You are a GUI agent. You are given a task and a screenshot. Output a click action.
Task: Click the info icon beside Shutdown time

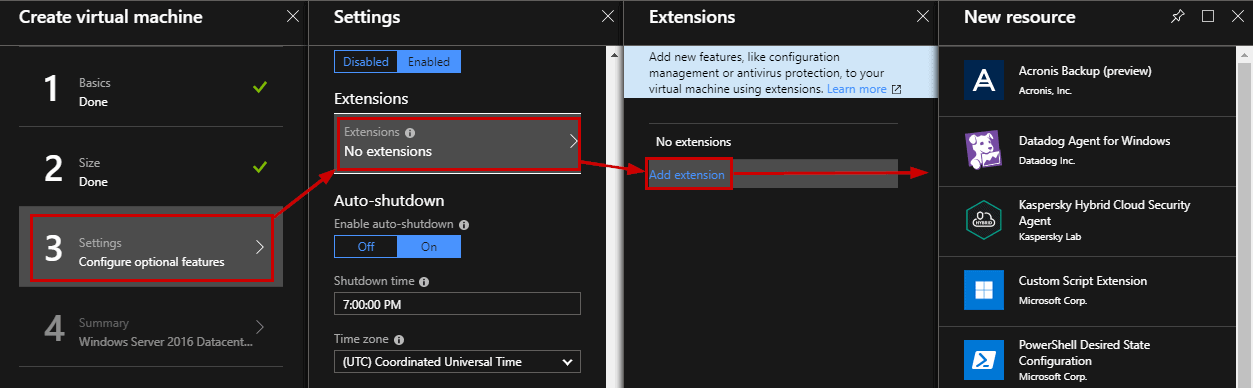425,282
